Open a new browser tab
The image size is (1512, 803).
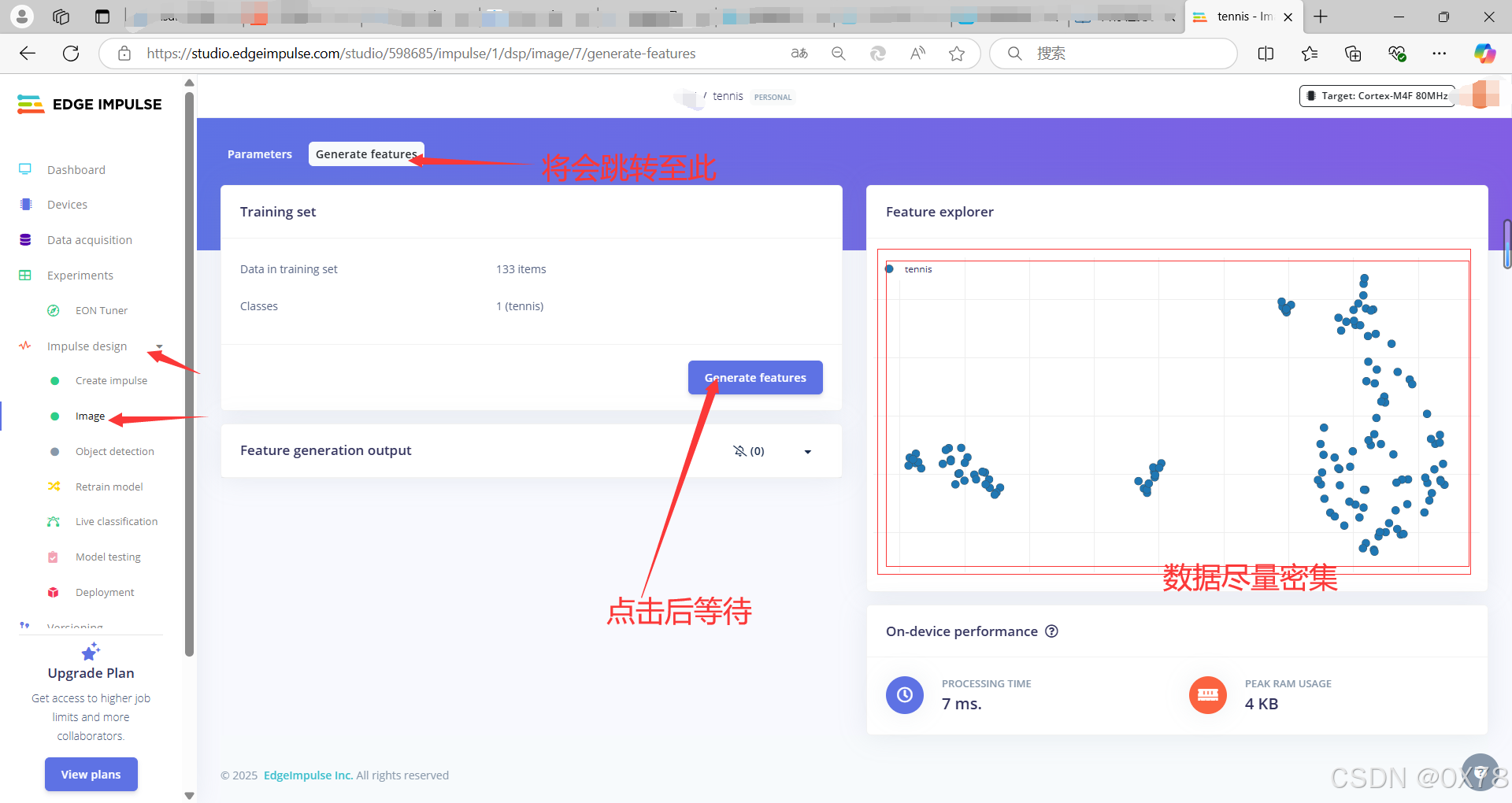pos(1321,17)
